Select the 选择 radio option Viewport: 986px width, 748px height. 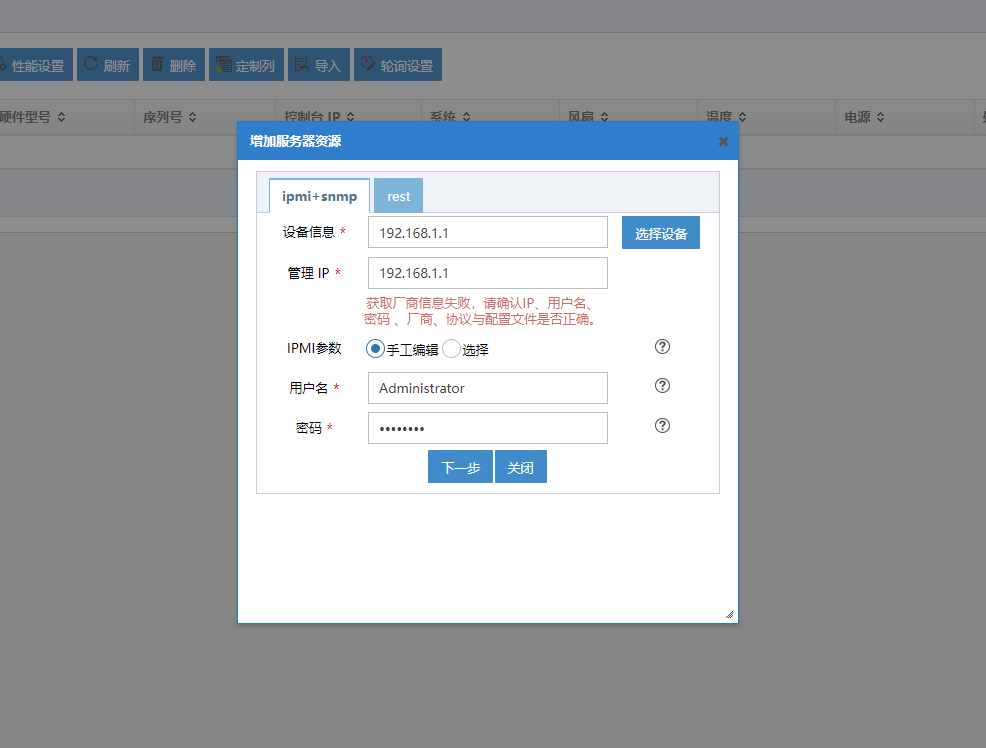[451, 349]
